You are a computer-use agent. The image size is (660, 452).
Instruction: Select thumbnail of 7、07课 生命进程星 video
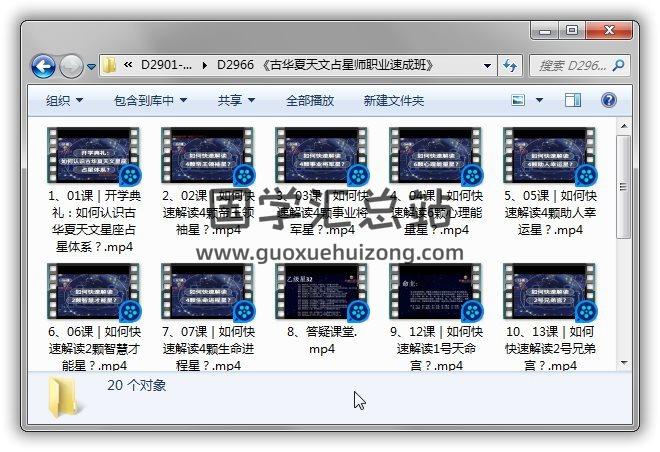pos(208,292)
